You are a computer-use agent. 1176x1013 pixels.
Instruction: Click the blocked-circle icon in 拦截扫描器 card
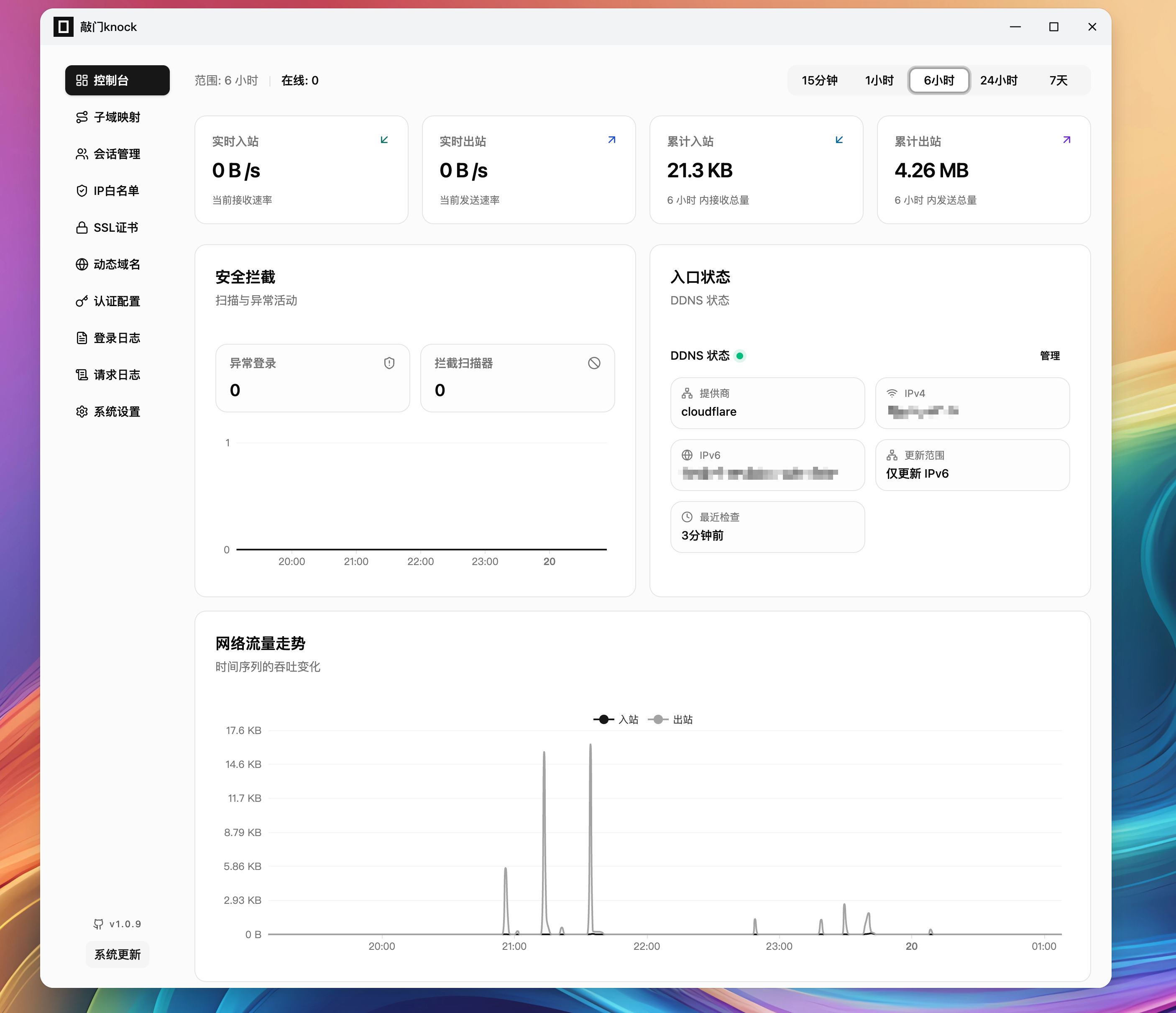pyautogui.click(x=594, y=363)
